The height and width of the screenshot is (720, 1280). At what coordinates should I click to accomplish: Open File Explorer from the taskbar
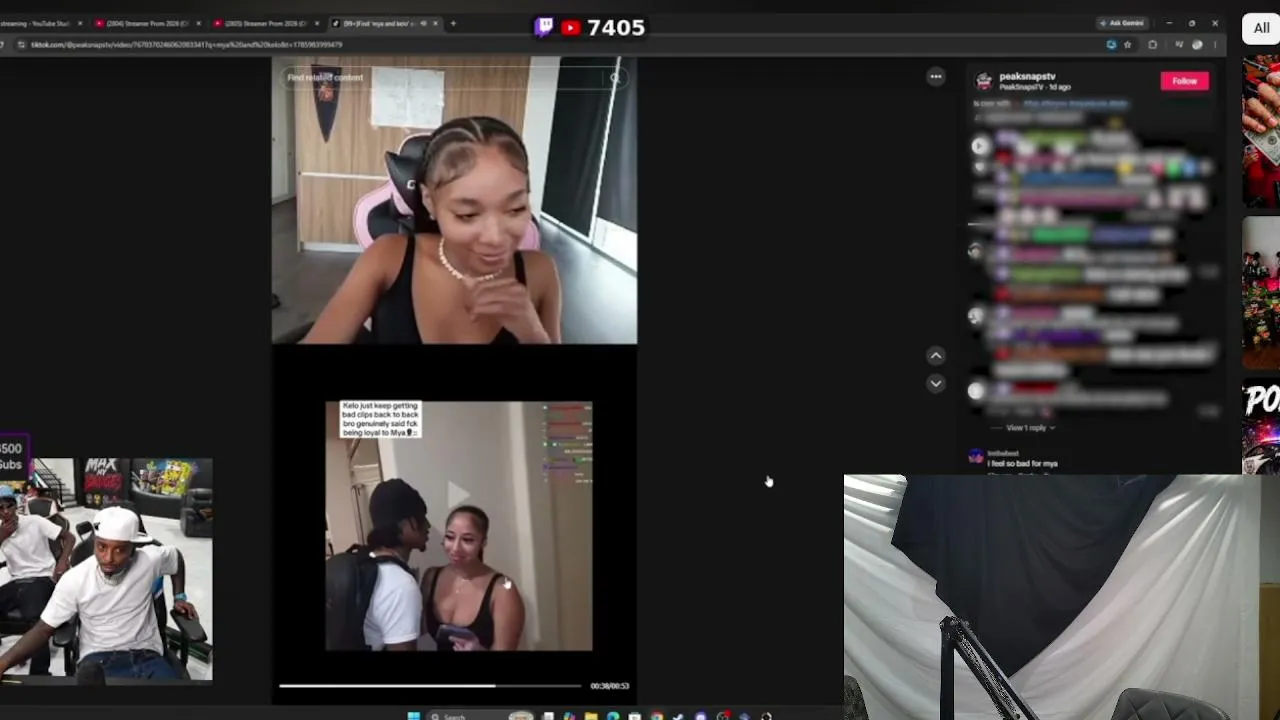click(x=591, y=716)
